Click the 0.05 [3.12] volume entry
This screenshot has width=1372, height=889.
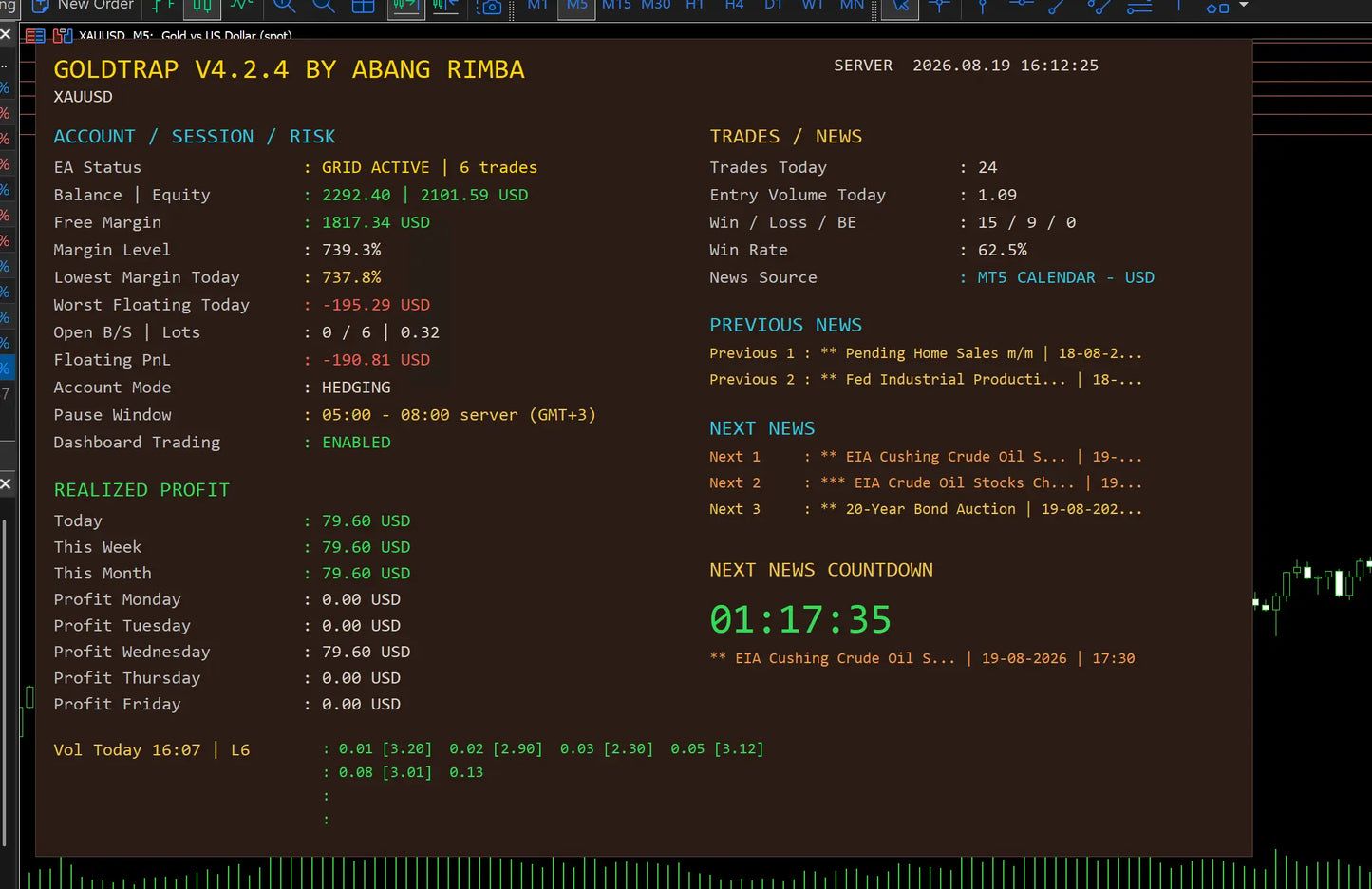717,748
